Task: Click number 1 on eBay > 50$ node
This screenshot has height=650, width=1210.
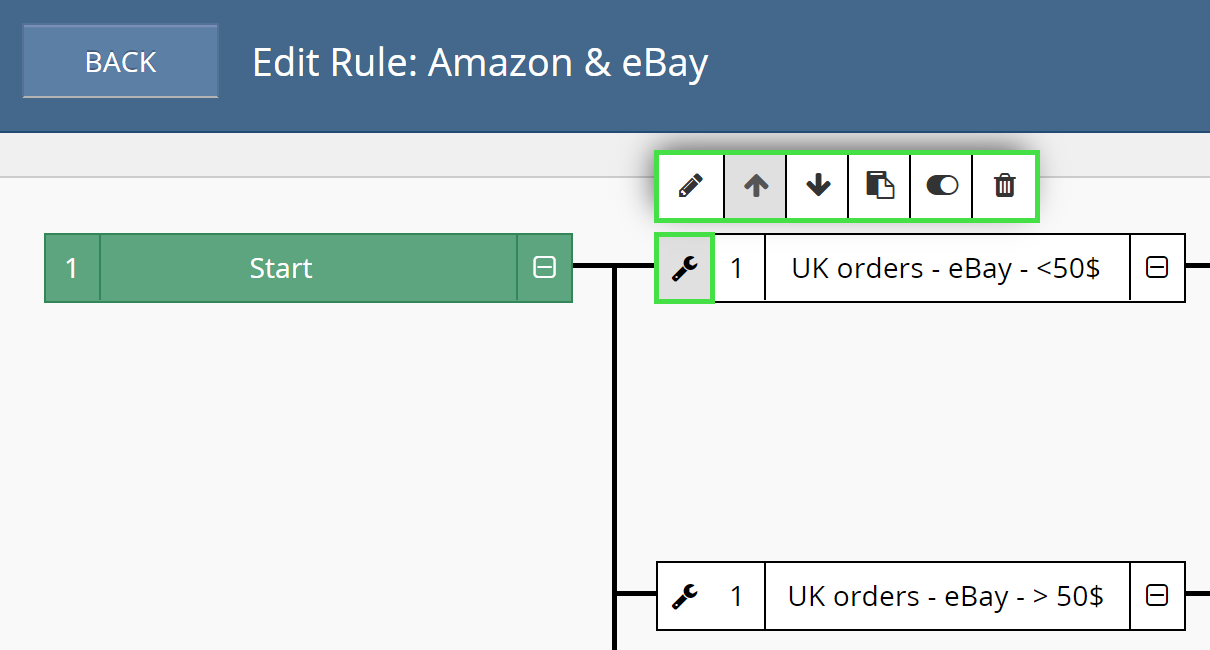Action: 737,596
